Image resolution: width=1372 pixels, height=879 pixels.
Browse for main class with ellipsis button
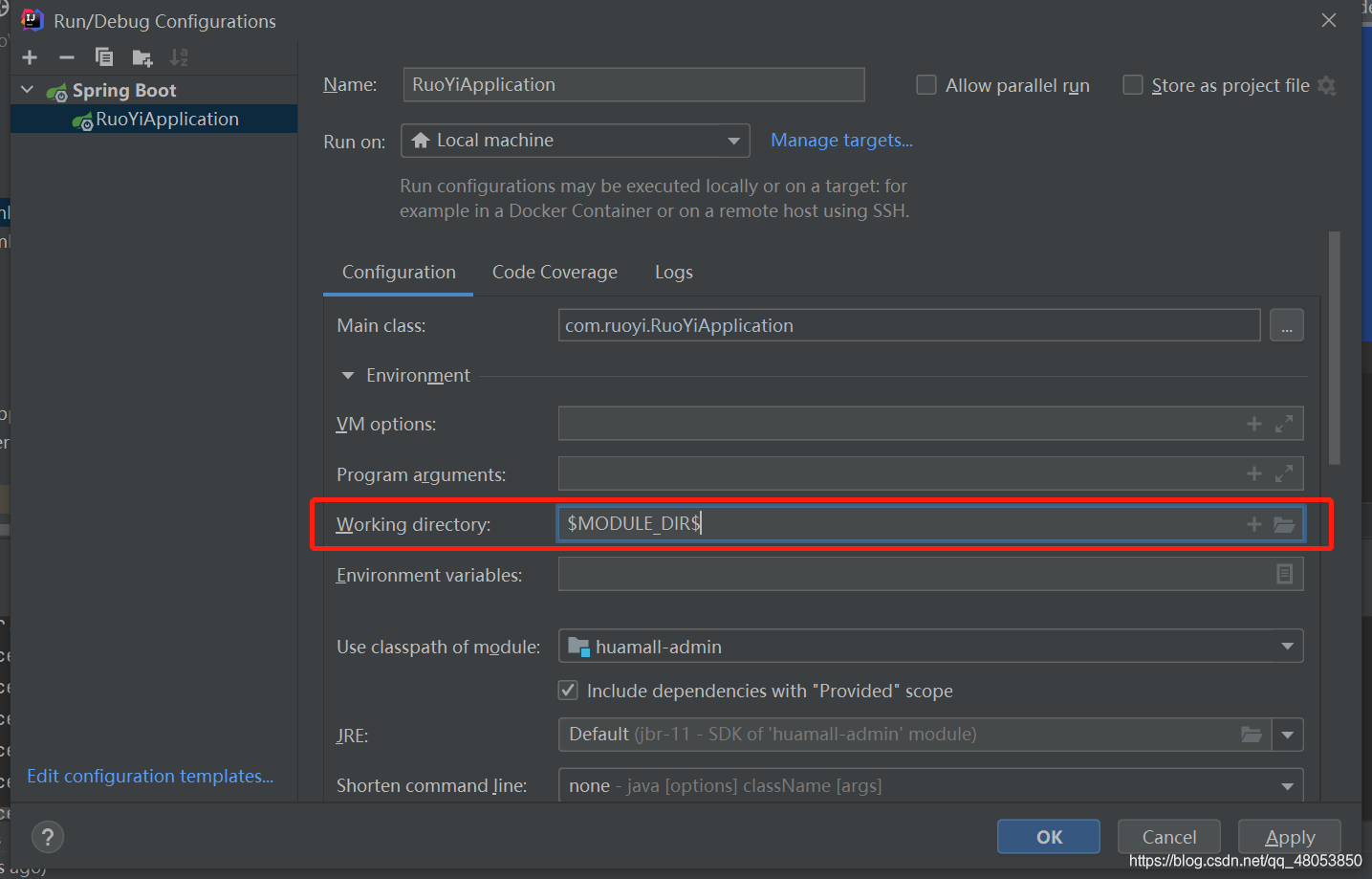1287,325
